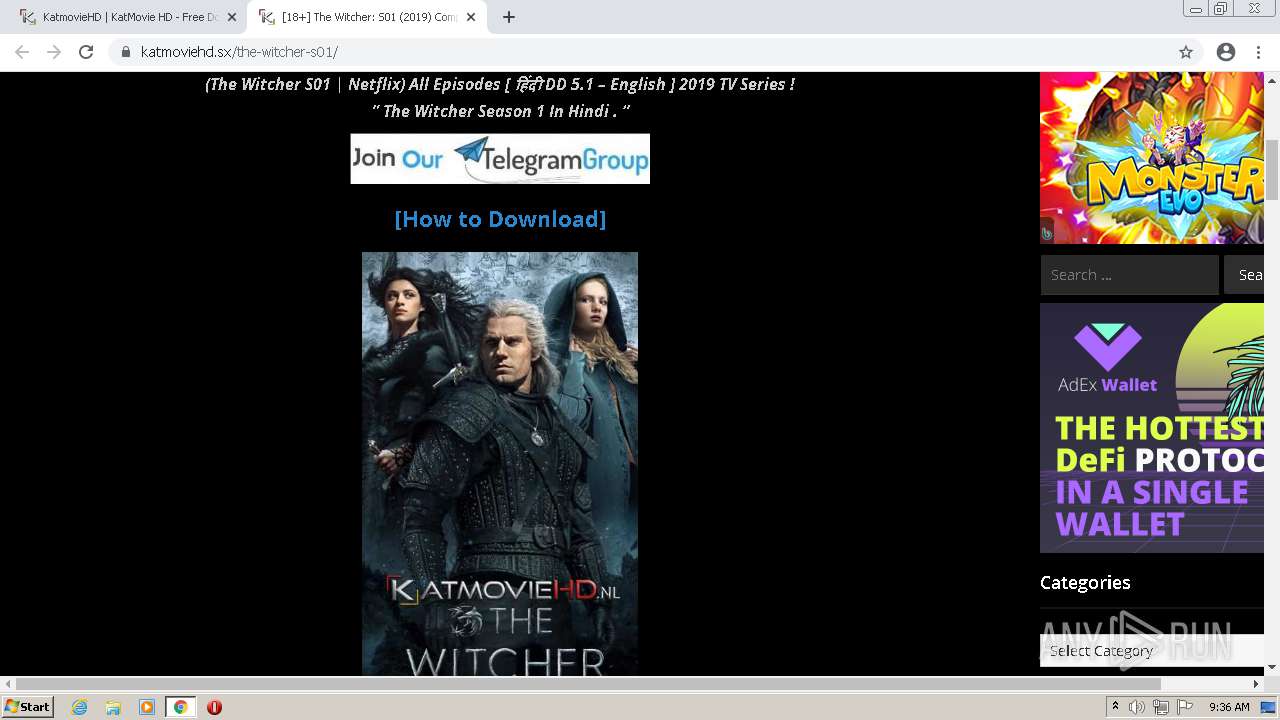Click the 9:36 AM clock

click(x=1229, y=707)
